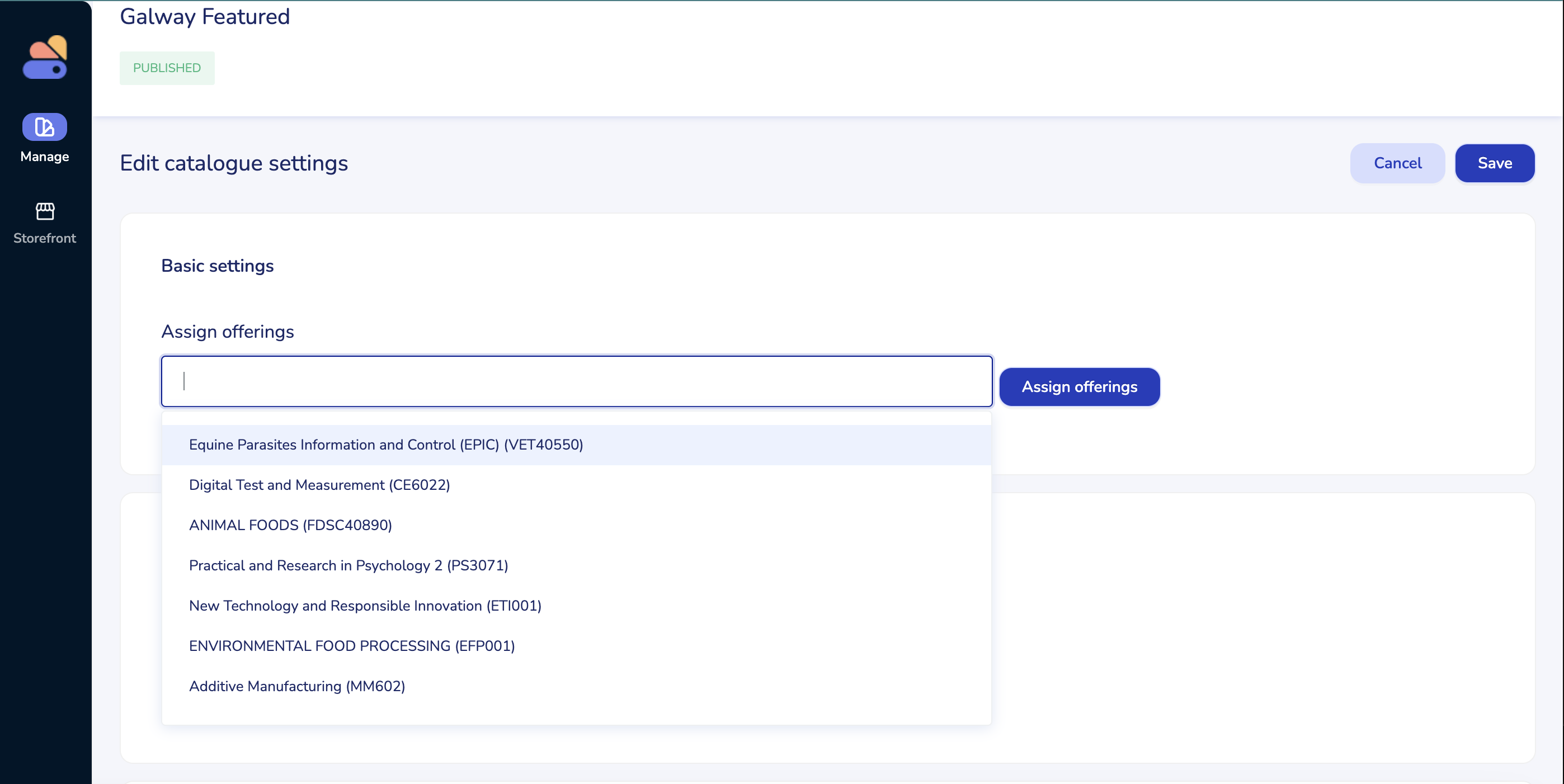Click the Basic settings heading
Viewport: 1564px width, 784px height.
(218, 266)
